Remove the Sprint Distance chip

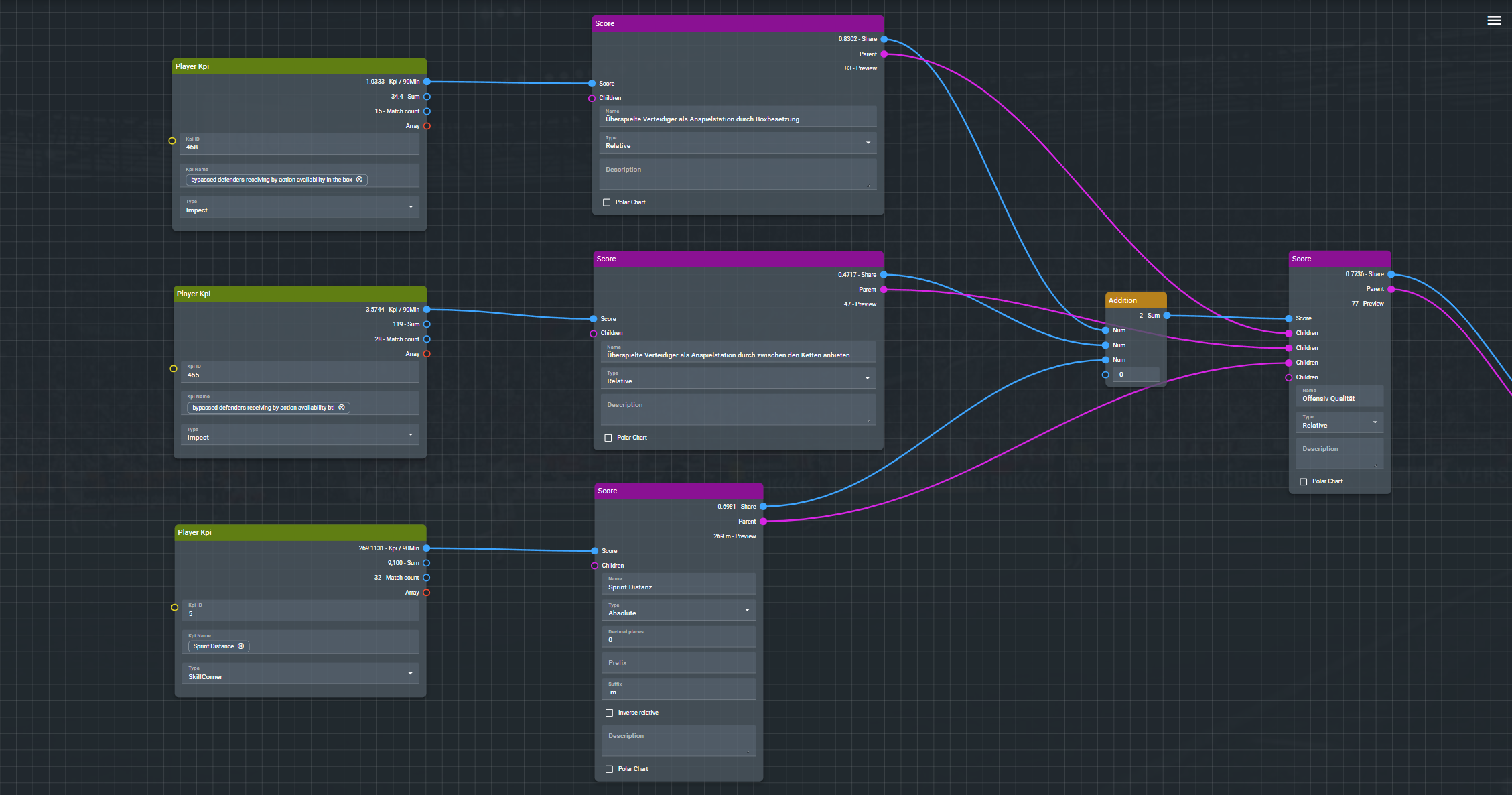tap(241, 646)
